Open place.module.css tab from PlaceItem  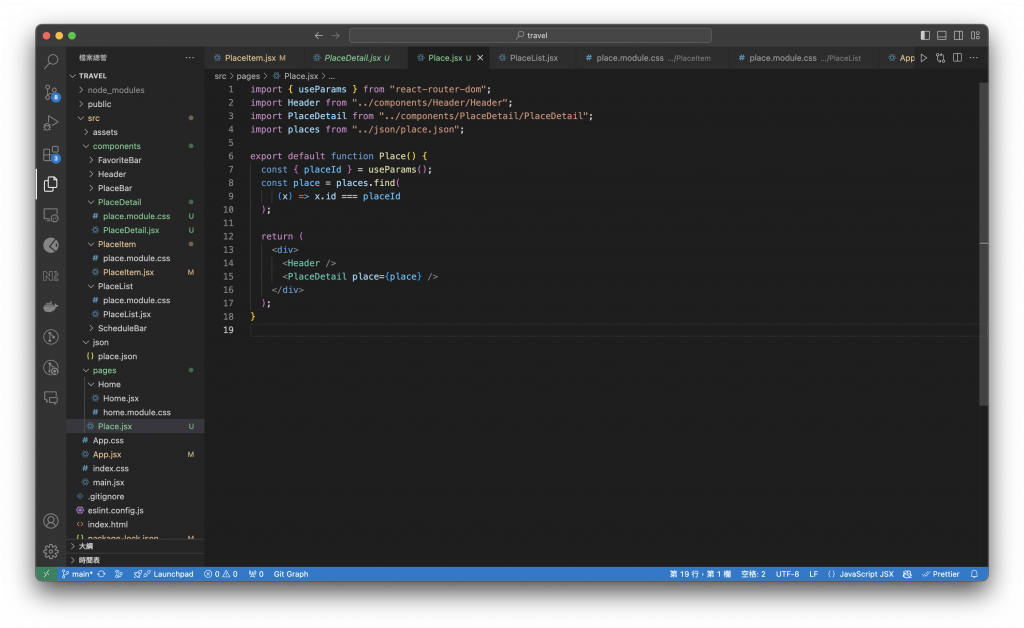click(x=653, y=58)
